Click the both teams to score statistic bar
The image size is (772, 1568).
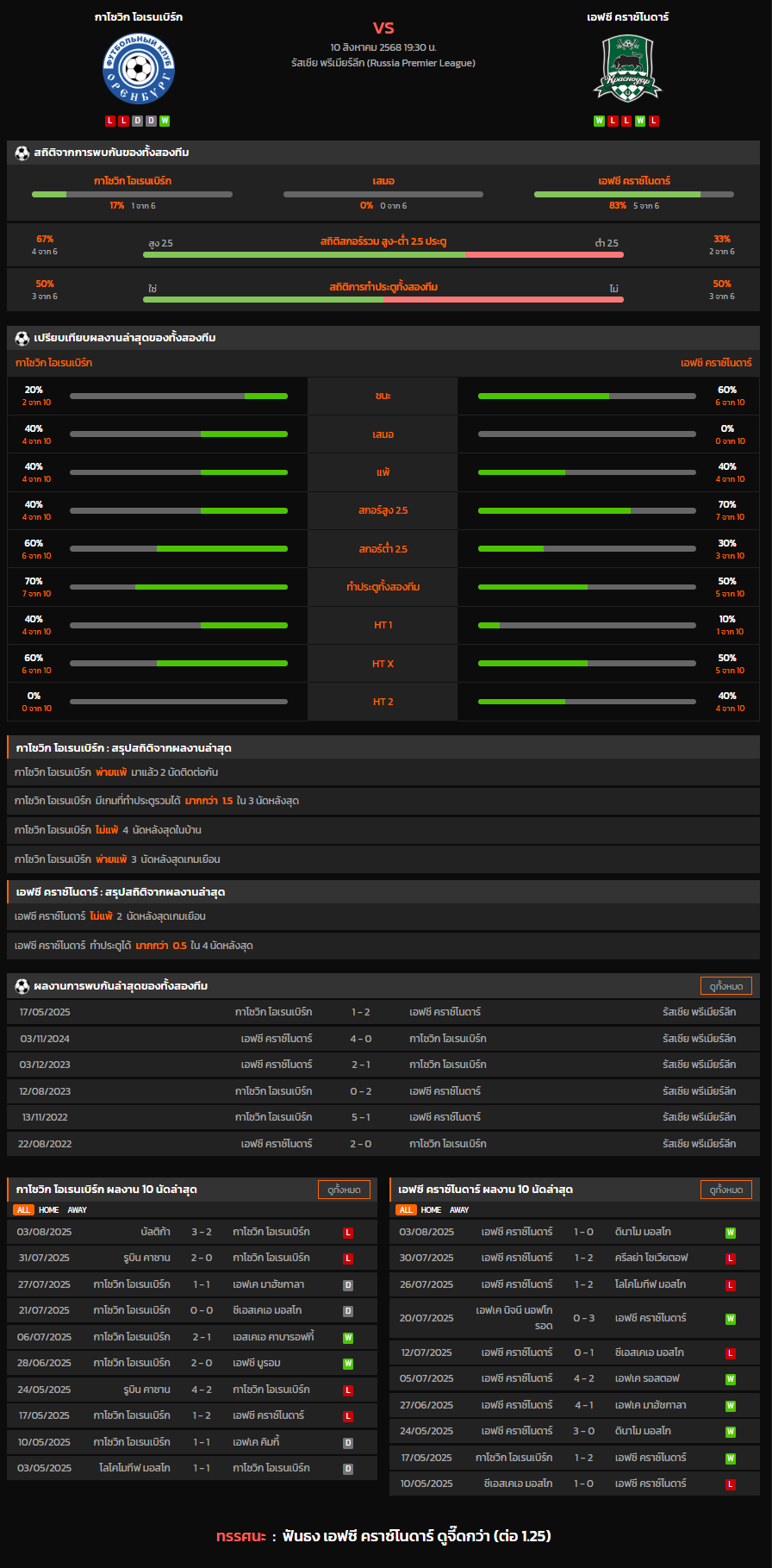(383, 300)
